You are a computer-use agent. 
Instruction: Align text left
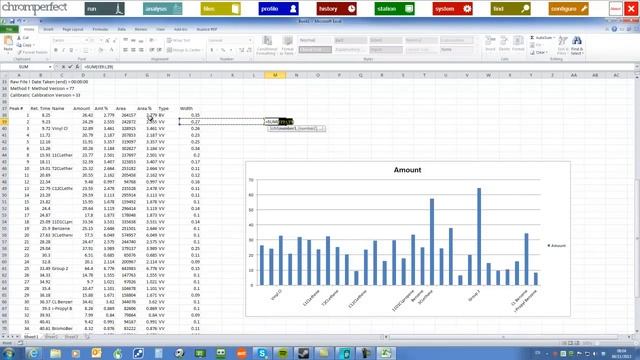(125, 50)
